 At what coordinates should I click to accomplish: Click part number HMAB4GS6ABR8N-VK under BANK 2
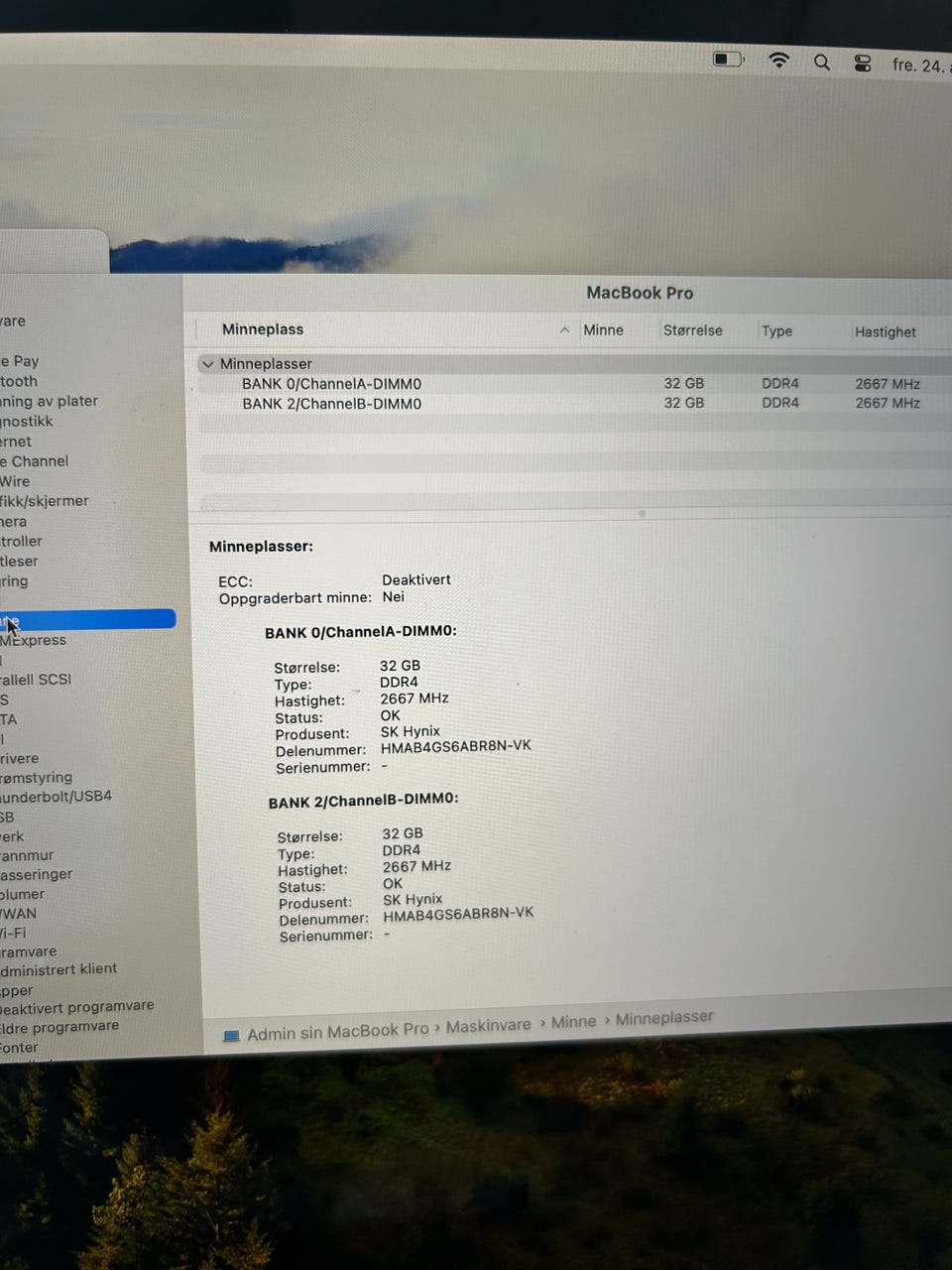458,914
